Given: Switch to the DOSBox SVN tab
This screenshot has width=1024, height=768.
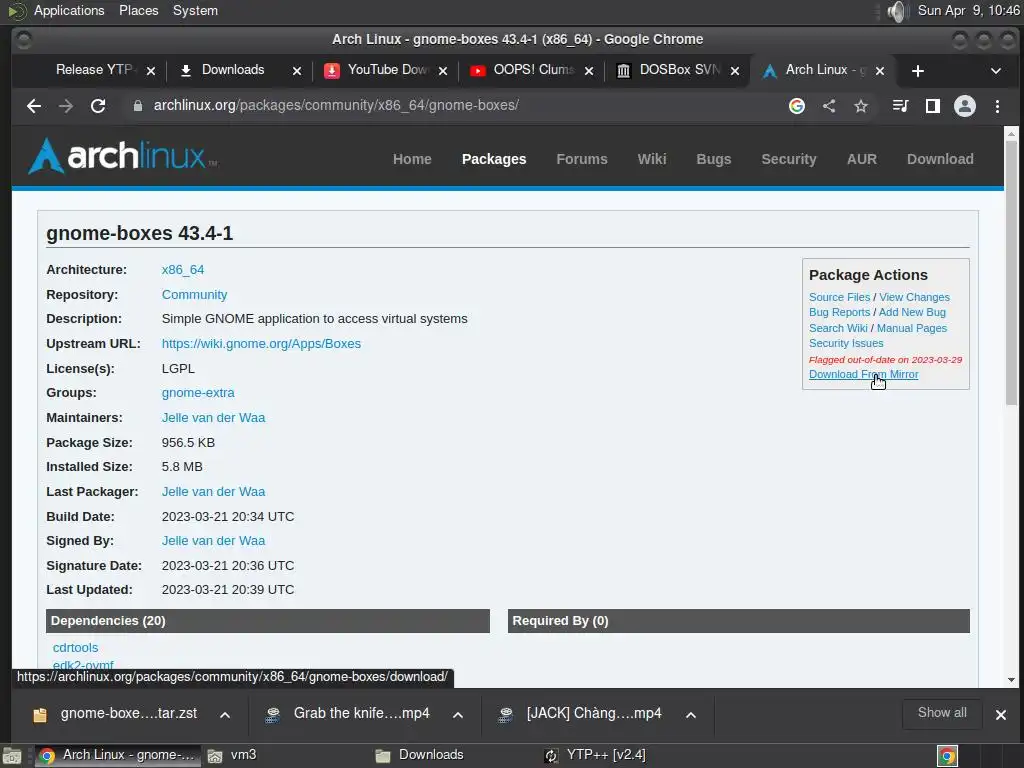Looking at the screenshot, I should click(x=679, y=70).
